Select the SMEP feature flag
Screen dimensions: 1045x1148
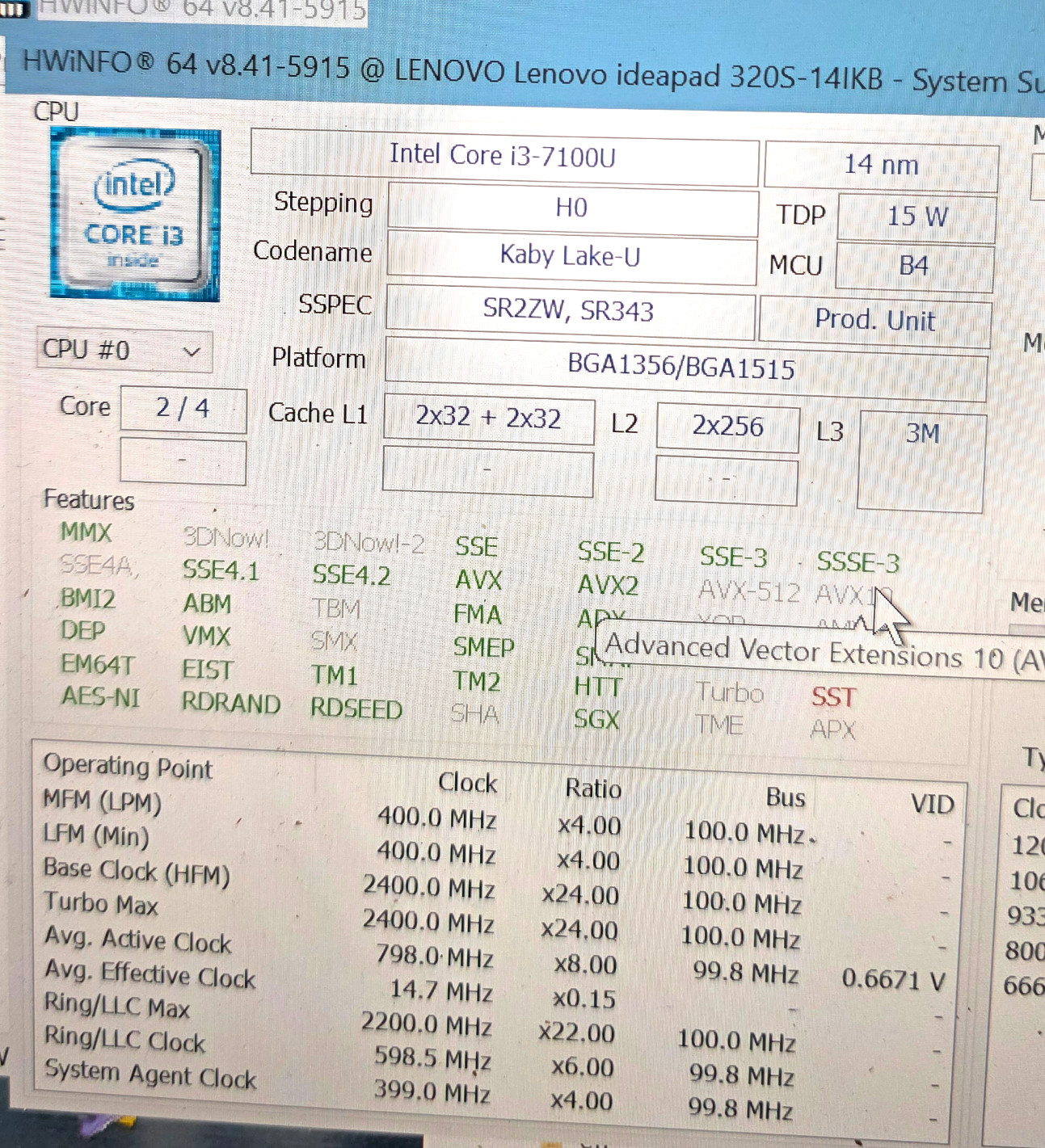click(x=484, y=648)
